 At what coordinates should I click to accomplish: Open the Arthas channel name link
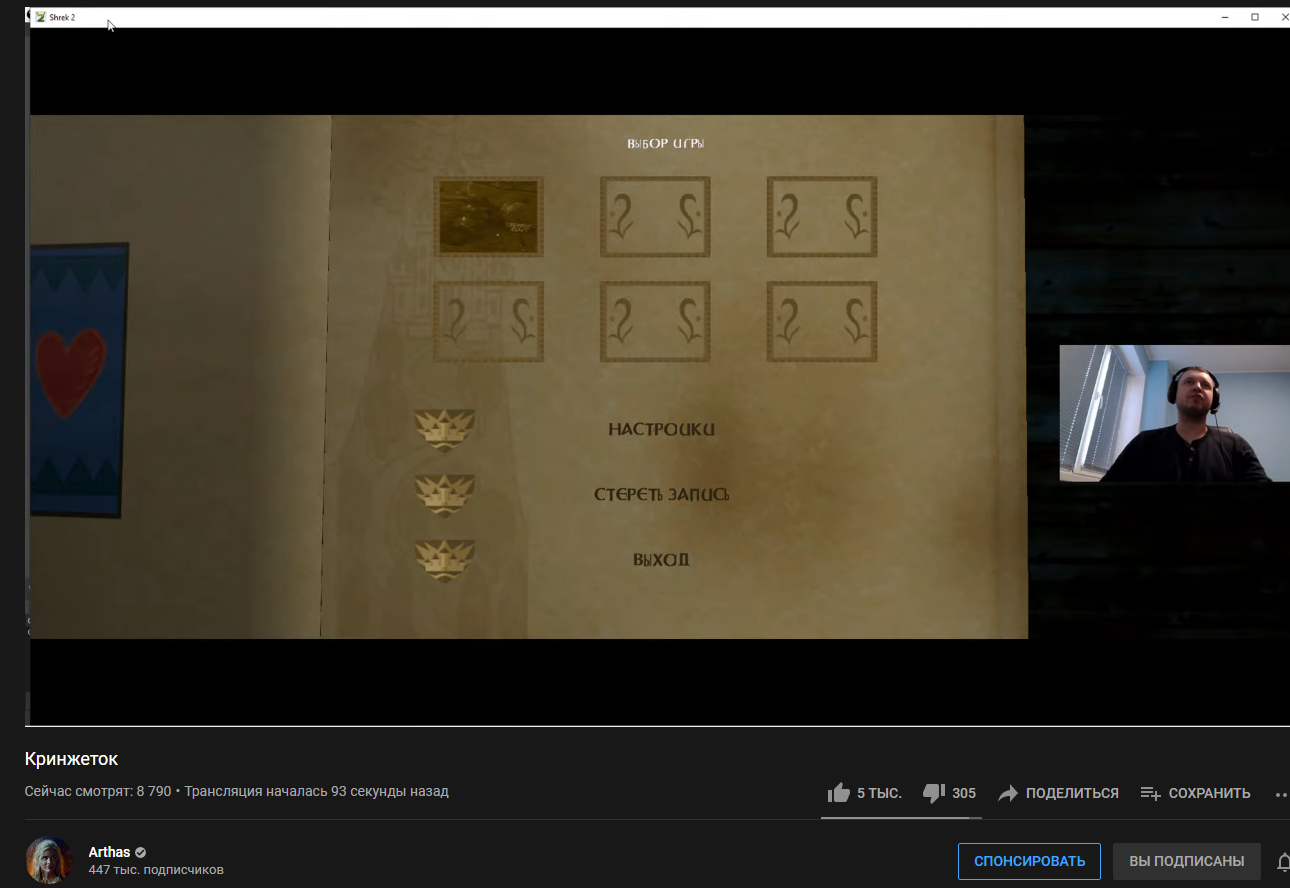coord(109,852)
